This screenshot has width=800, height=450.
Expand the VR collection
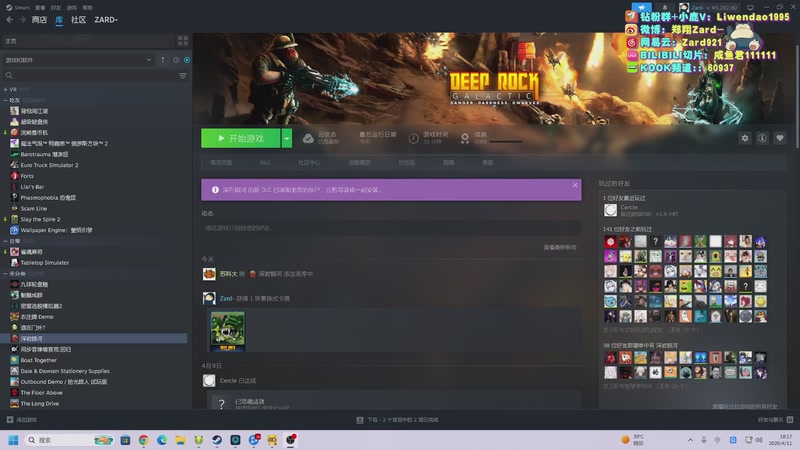[x=6, y=89]
